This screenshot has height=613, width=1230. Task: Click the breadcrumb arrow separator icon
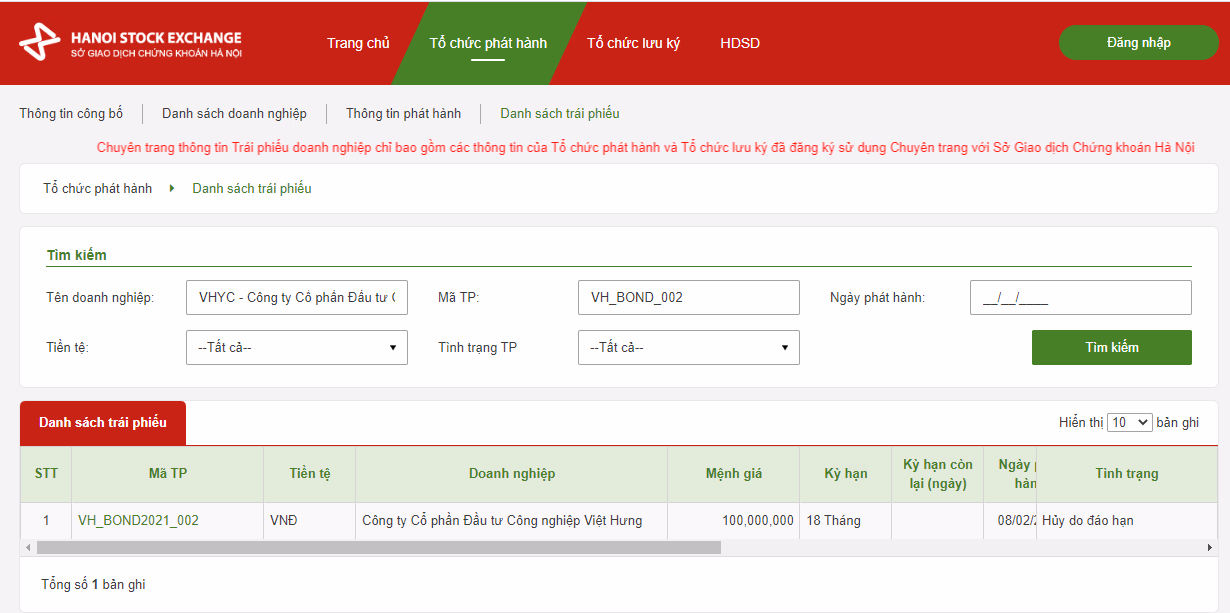tap(172, 188)
